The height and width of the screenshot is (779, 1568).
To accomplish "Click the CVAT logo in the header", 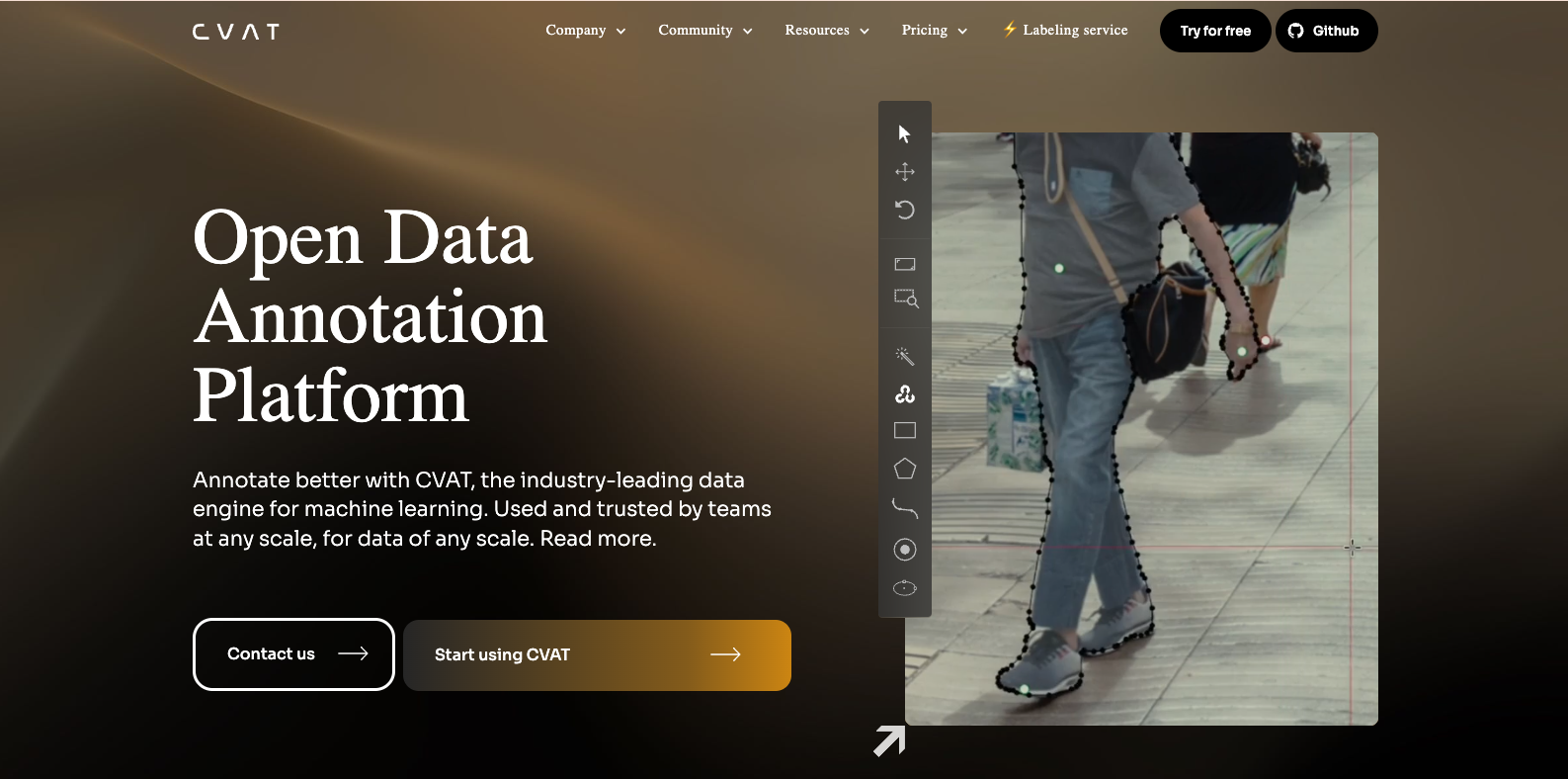I will 235,32.
